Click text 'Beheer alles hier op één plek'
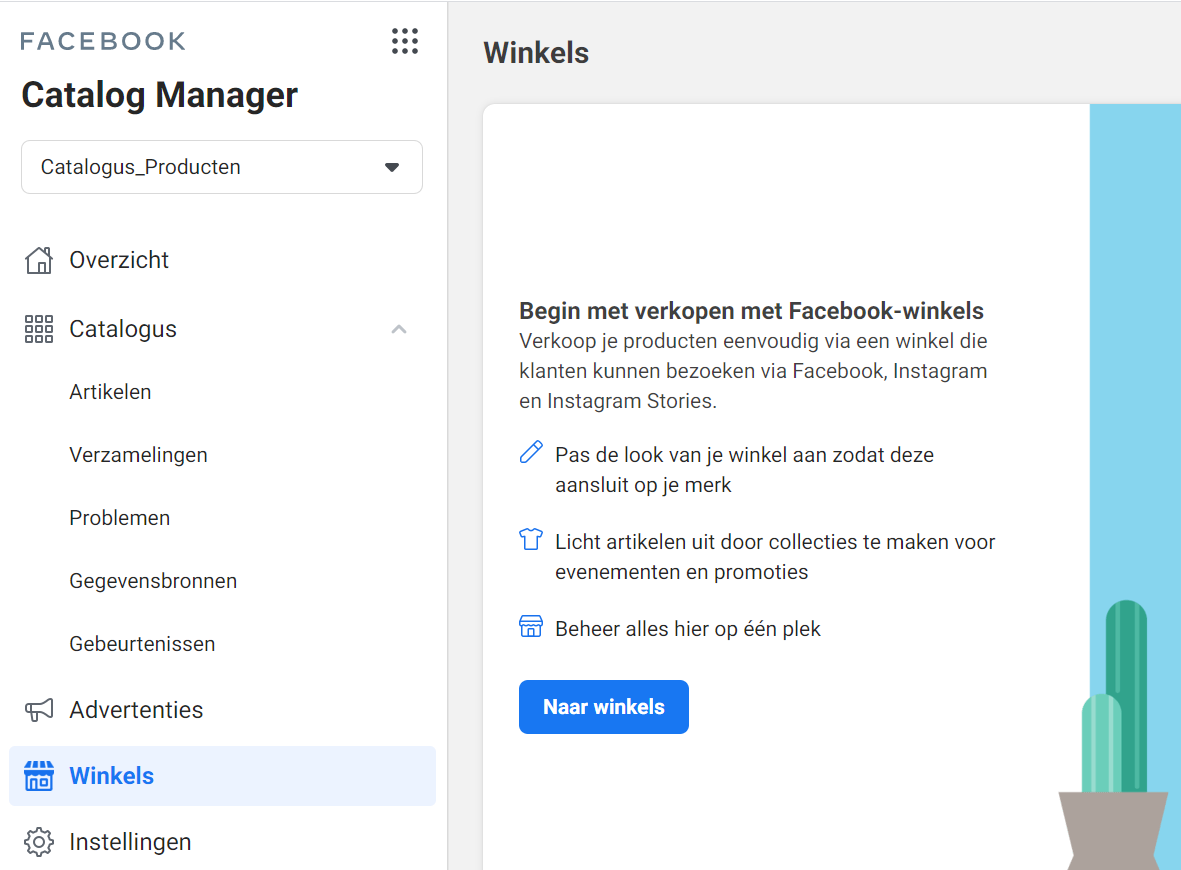This screenshot has width=1181, height=870. coord(688,629)
